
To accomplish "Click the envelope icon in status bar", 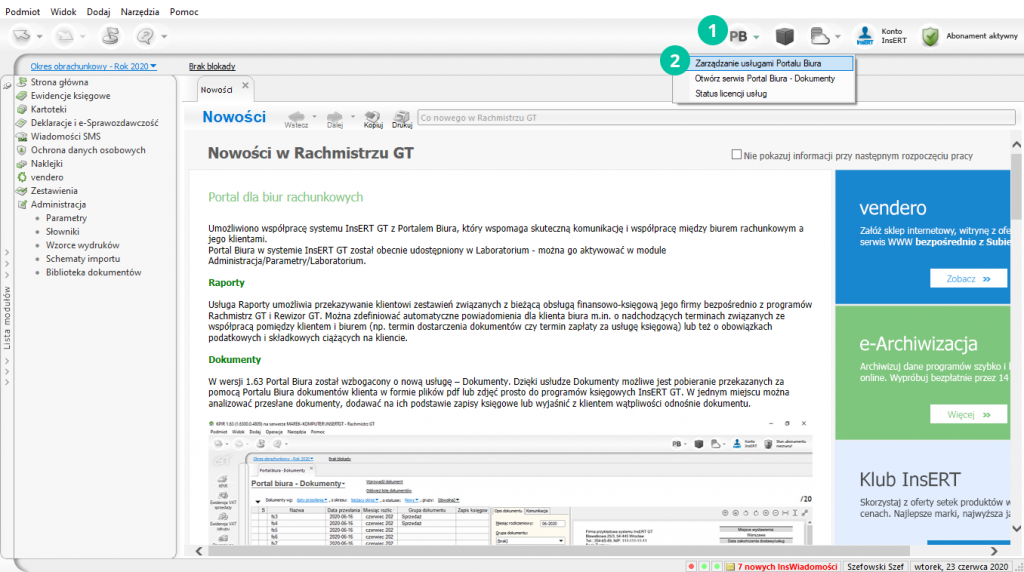I will pos(730,567).
